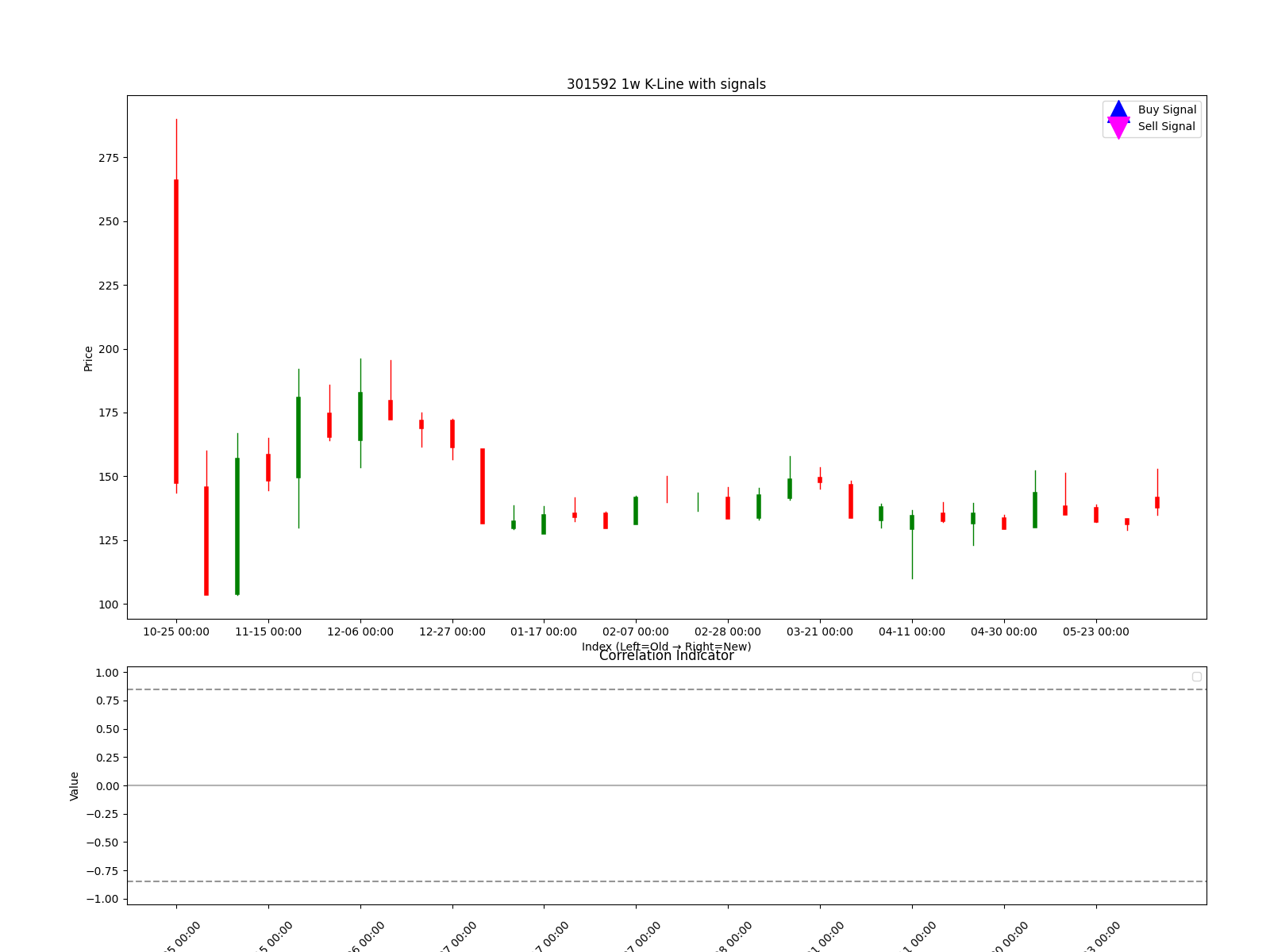Image resolution: width=1270 pixels, height=952 pixels.
Task: Click the 250 price tick label
Action: 109,221
